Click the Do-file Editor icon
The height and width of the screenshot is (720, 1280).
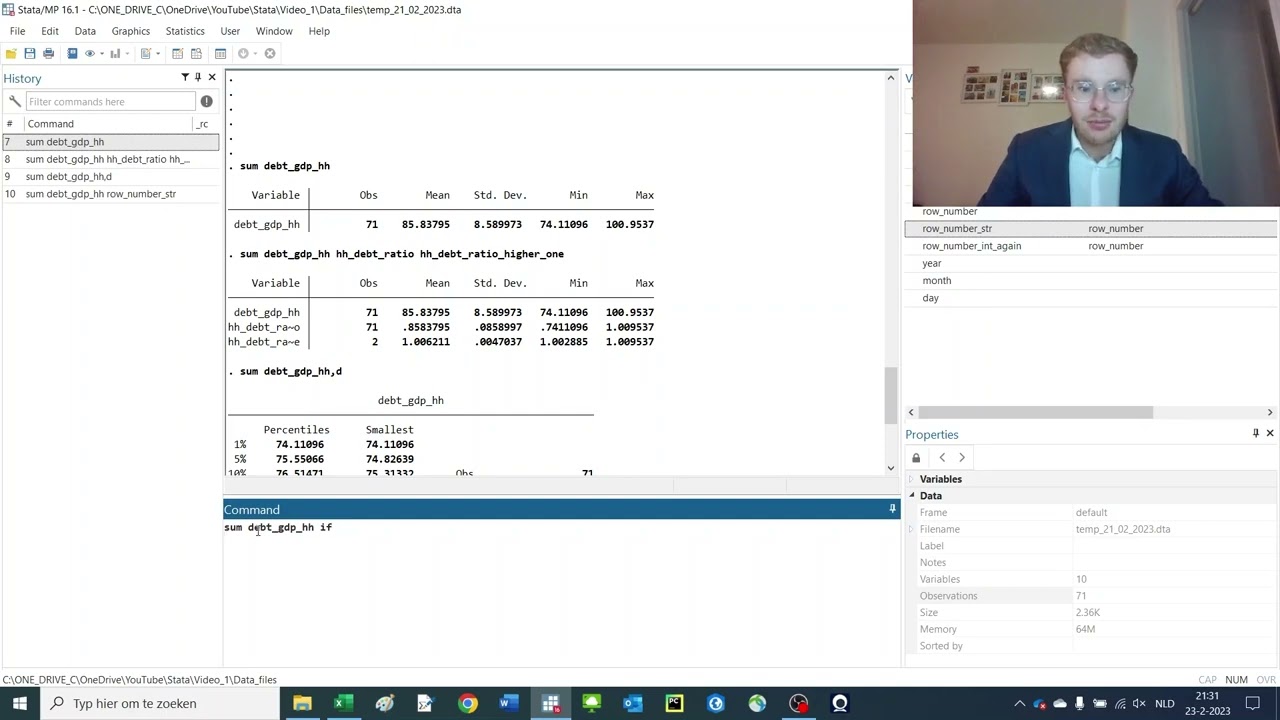coord(145,53)
